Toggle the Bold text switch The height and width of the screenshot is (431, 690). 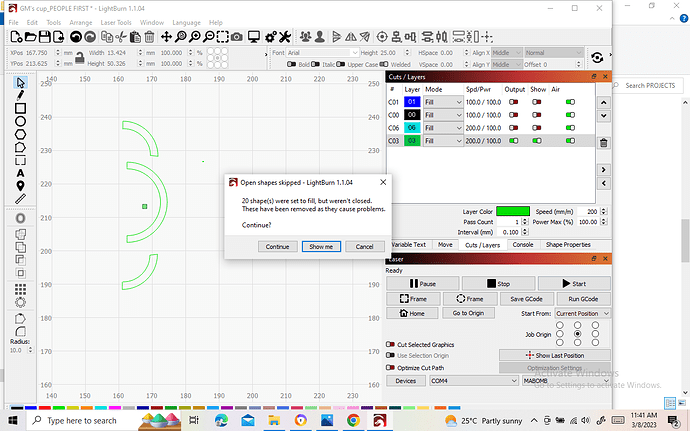click(x=291, y=64)
